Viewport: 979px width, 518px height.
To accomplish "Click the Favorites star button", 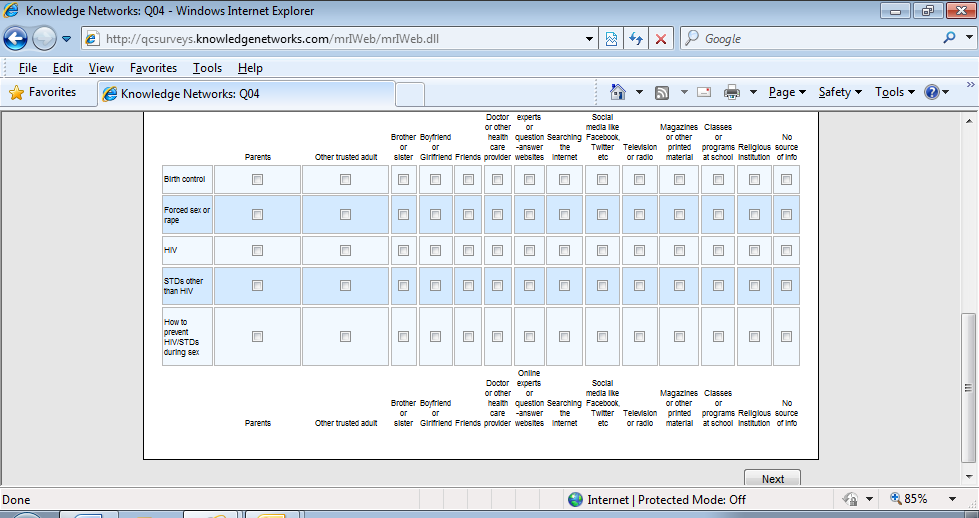I will click(43, 92).
